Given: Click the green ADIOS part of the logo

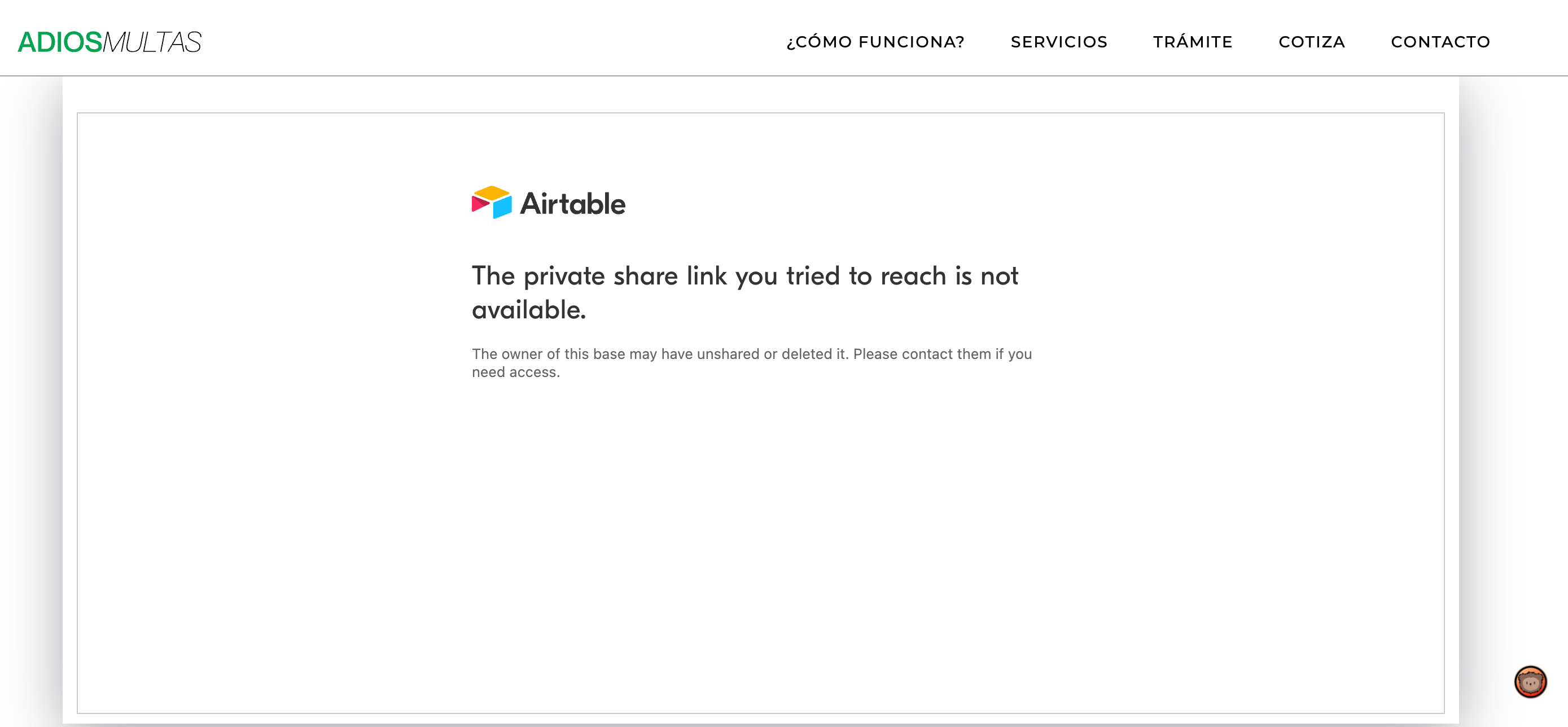Looking at the screenshot, I should 60,42.
